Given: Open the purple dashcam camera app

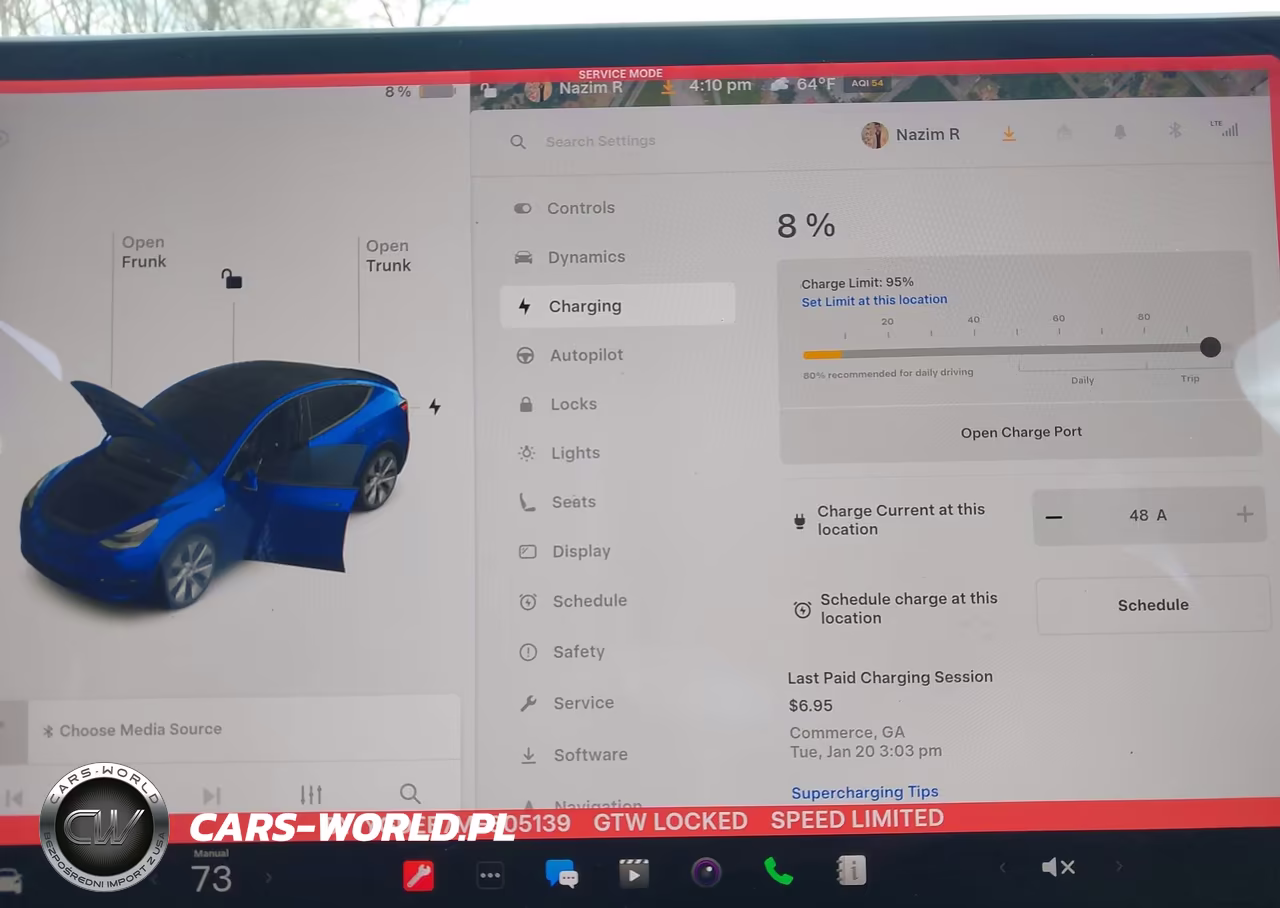Looking at the screenshot, I should (706, 872).
